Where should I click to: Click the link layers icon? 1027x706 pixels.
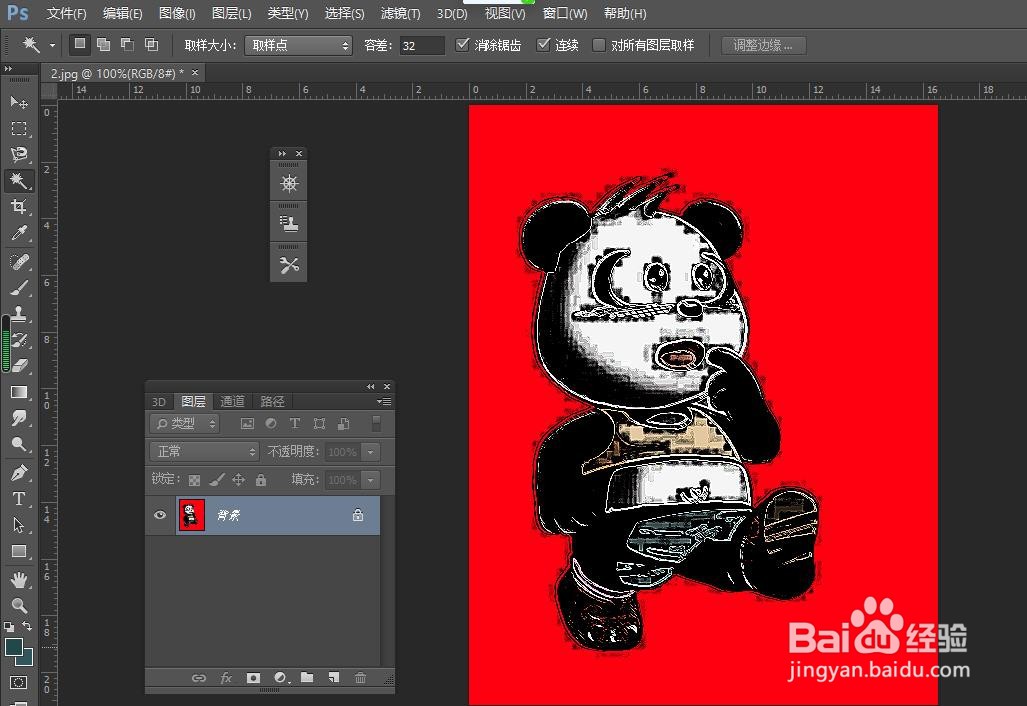[198, 678]
